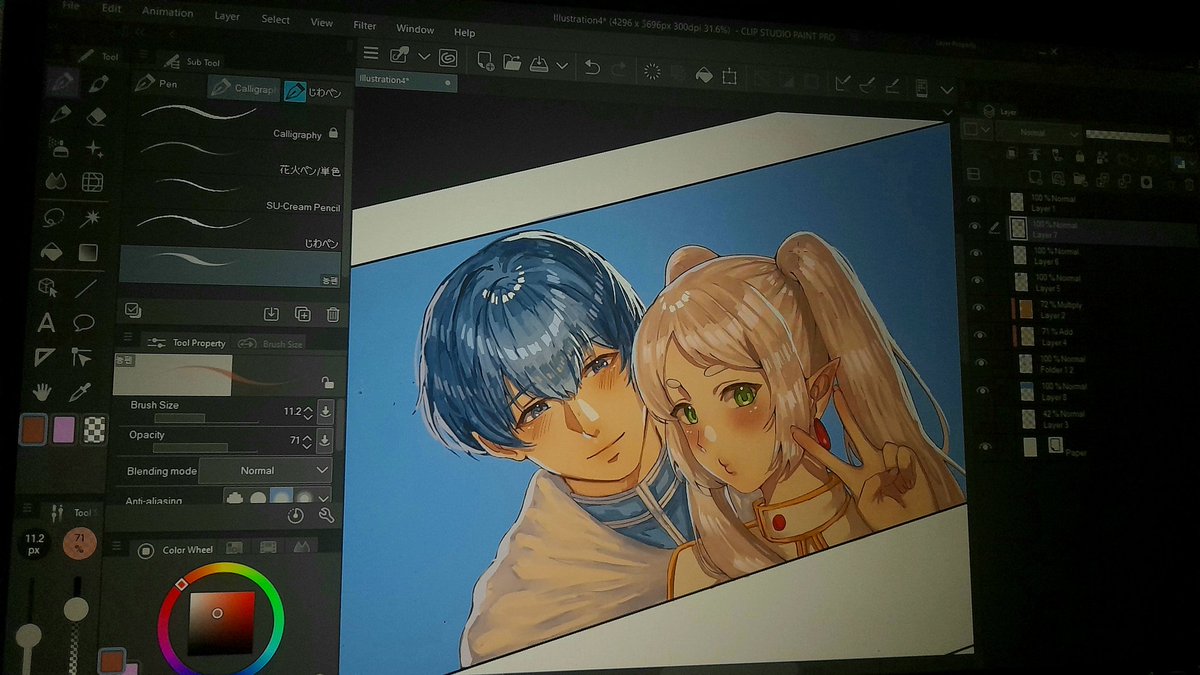The height and width of the screenshot is (675, 1200).
Task: Open the layer blend mode Normal dropdown
Action: [1037, 133]
